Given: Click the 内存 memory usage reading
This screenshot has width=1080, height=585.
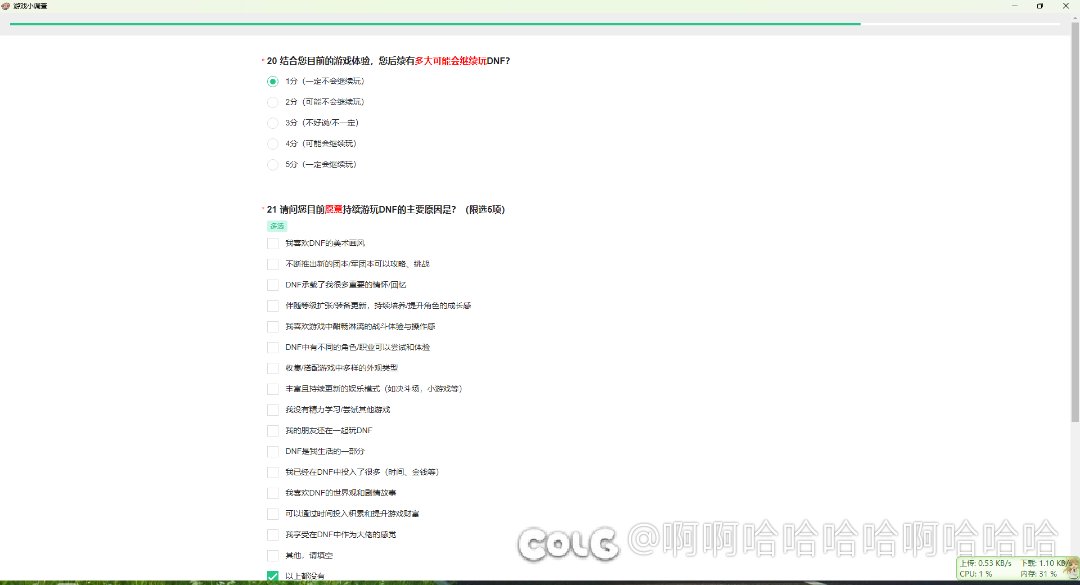Looking at the screenshot, I should click(x=1039, y=573).
